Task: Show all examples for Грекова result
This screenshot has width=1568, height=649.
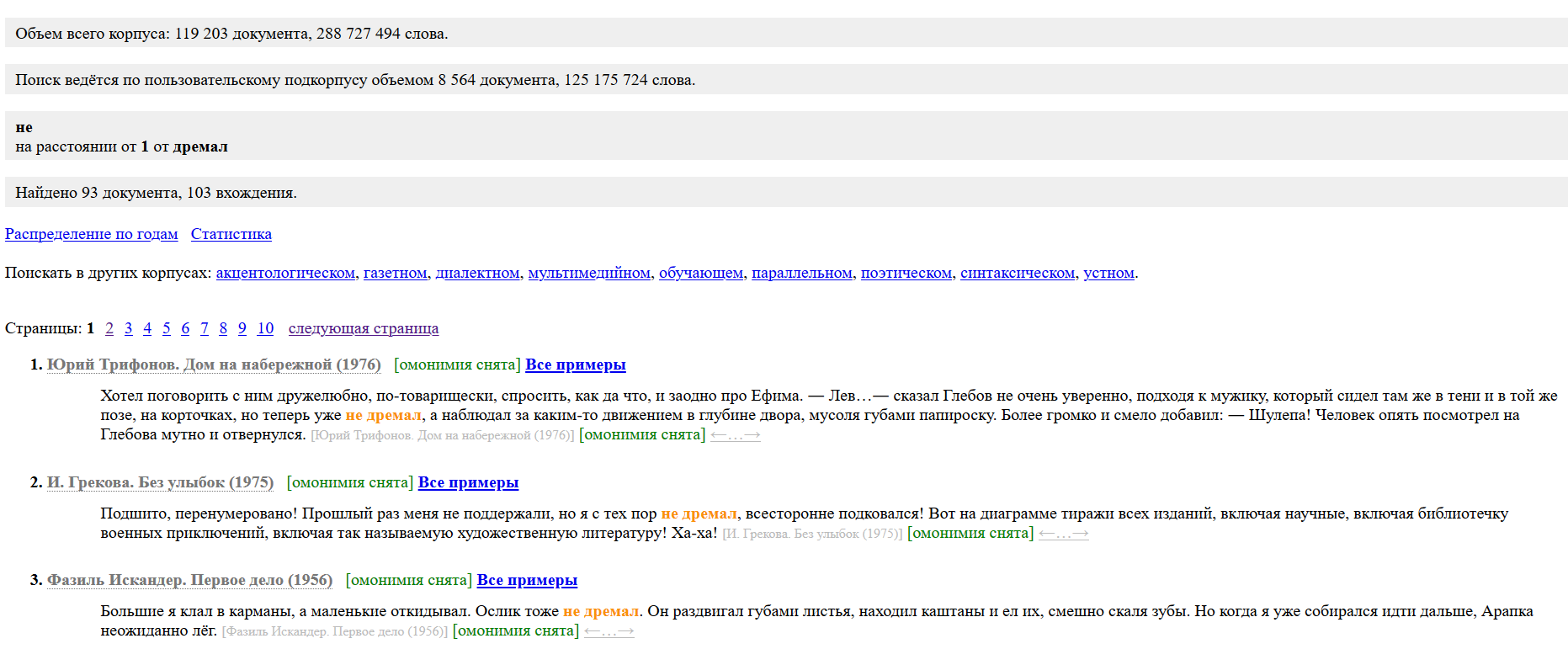Action: (x=468, y=482)
